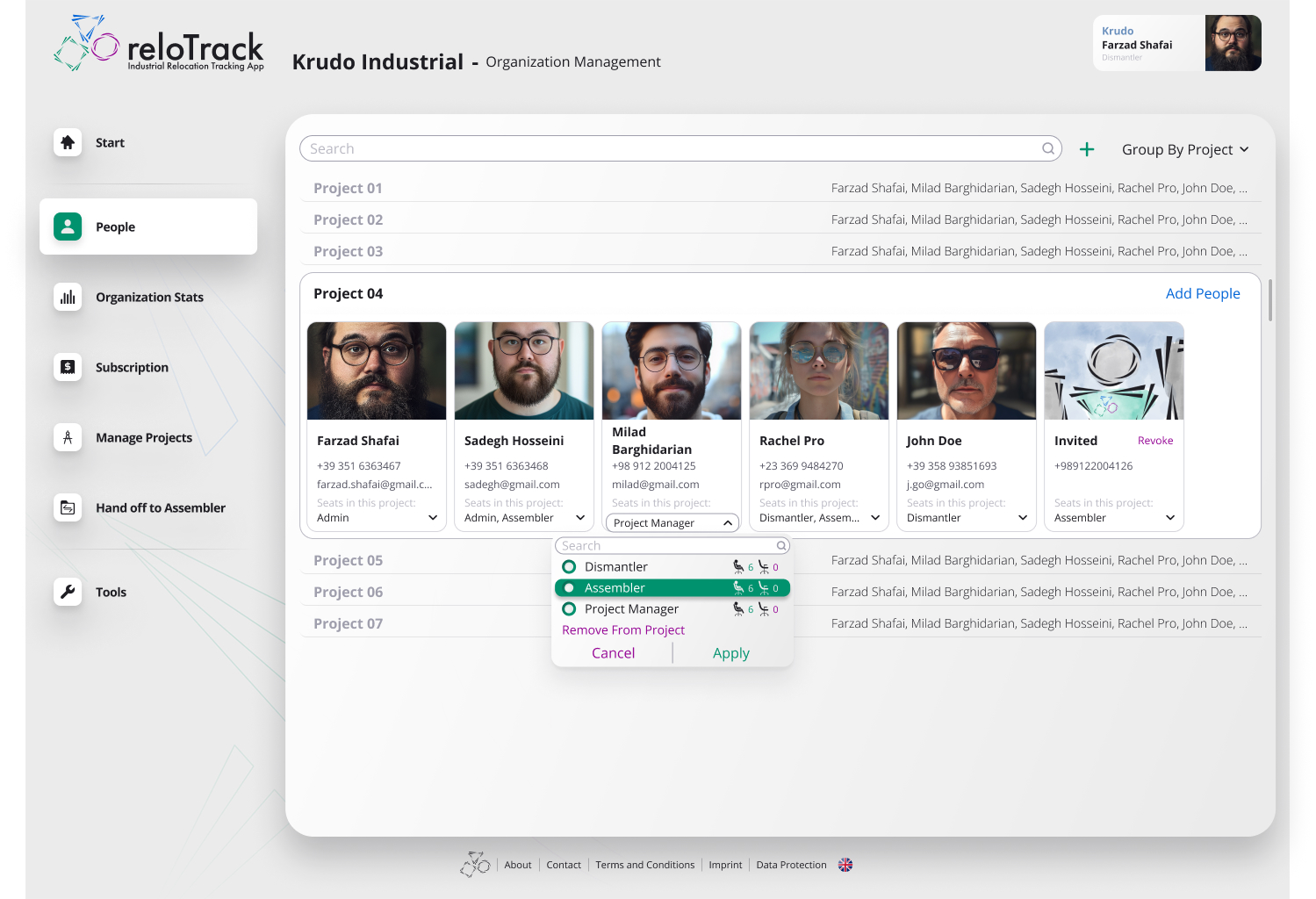Viewport: 1316px width, 899px height.
Task: Click the Apply button in popup
Action: coord(730,653)
